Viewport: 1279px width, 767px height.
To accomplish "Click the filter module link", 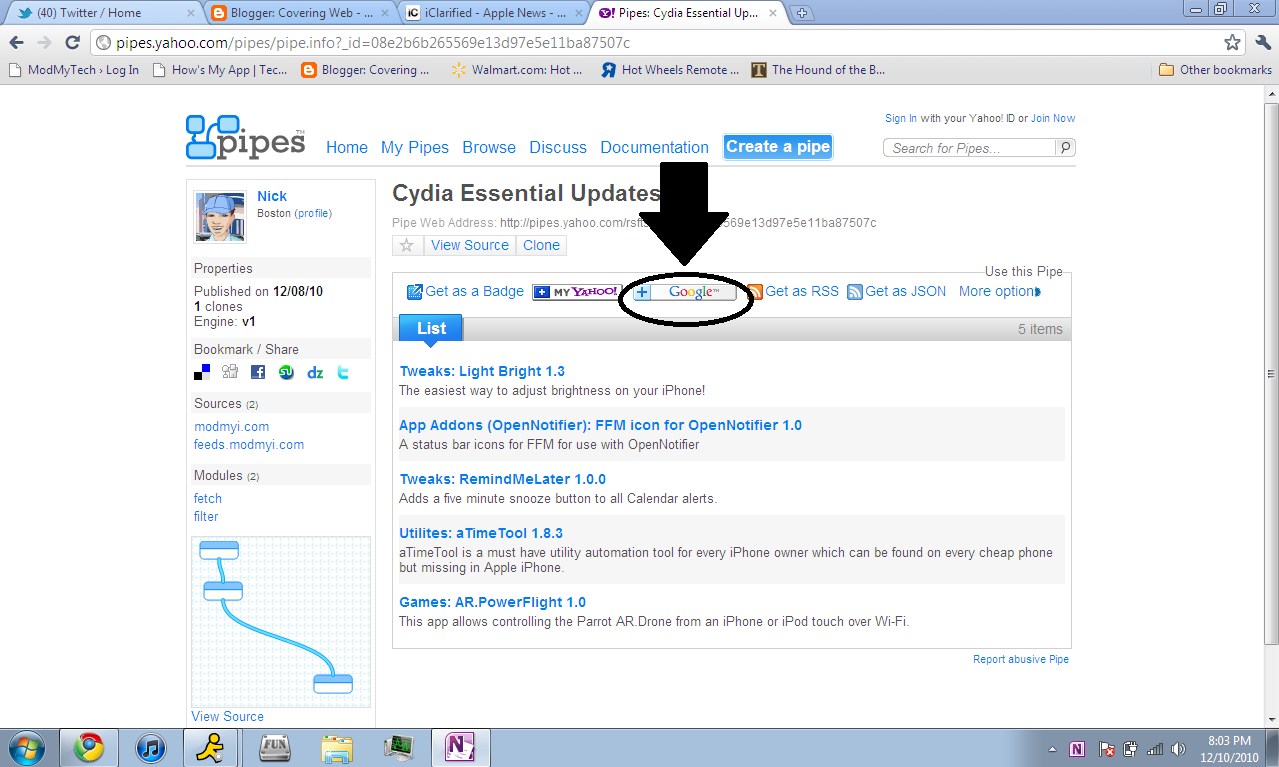I will point(206,516).
